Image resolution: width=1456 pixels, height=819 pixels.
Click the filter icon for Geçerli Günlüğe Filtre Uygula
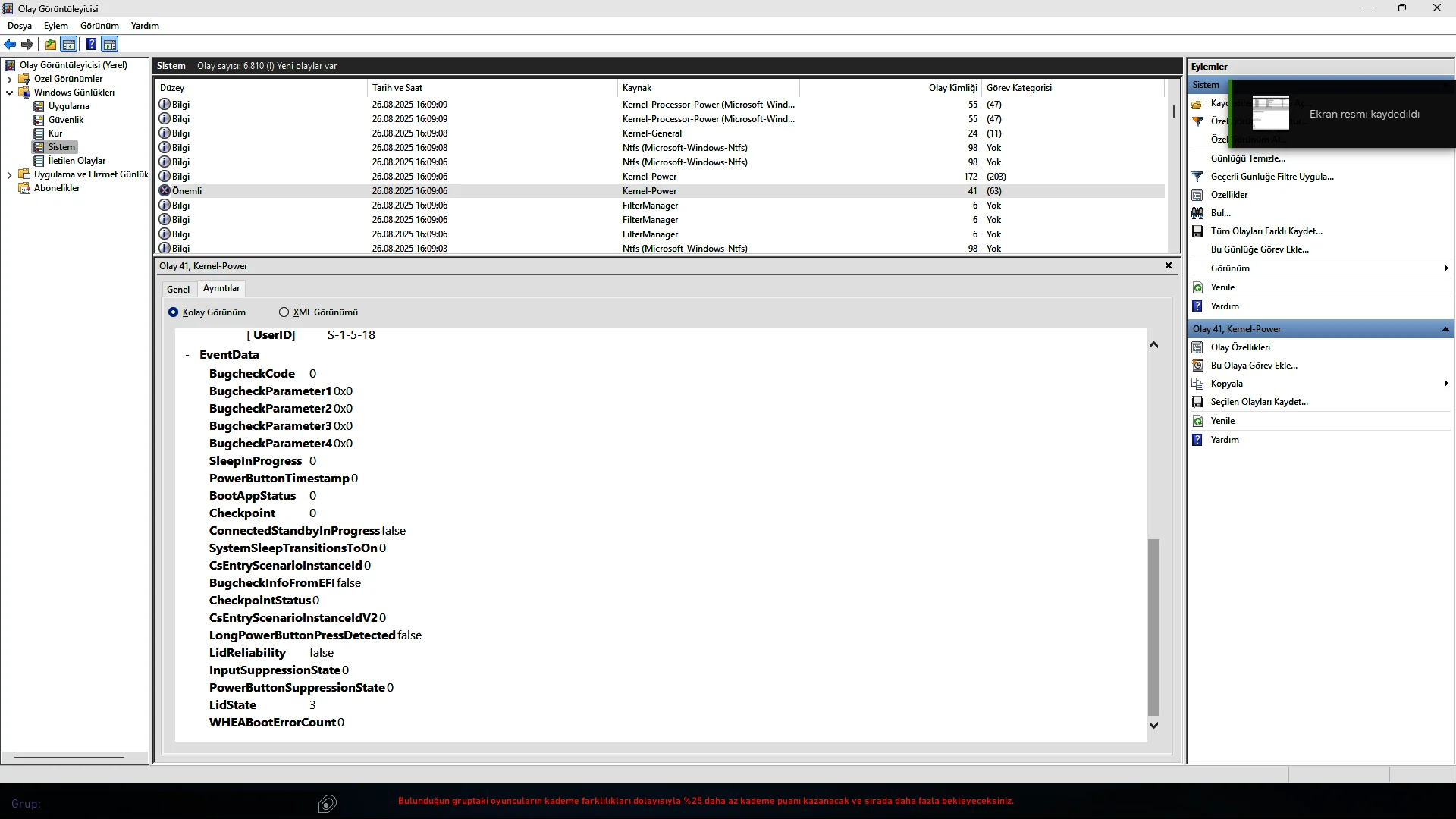click(1197, 177)
